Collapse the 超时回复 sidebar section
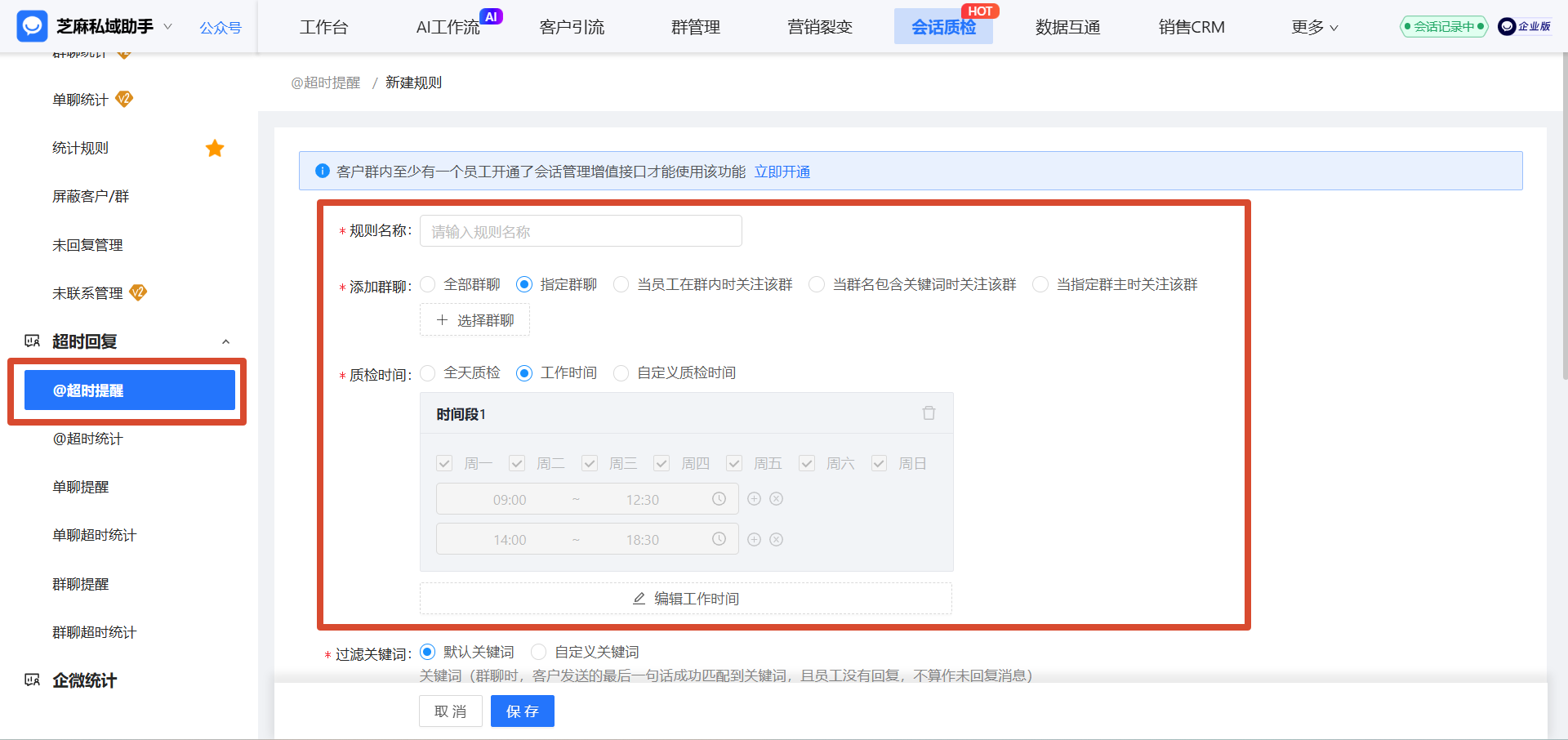This screenshot has width=1568, height=740. pos(226,341)
